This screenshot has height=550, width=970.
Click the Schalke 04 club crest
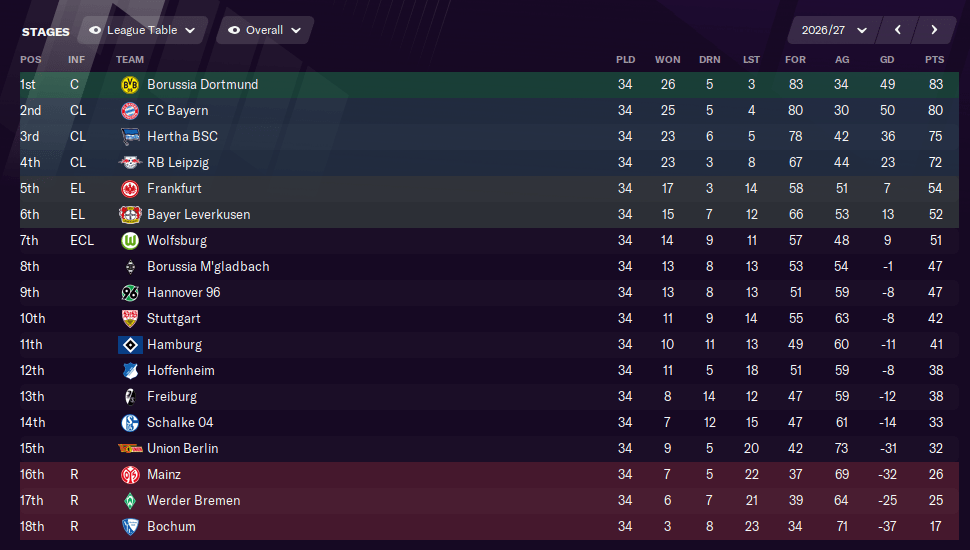[x=130, y=423]
